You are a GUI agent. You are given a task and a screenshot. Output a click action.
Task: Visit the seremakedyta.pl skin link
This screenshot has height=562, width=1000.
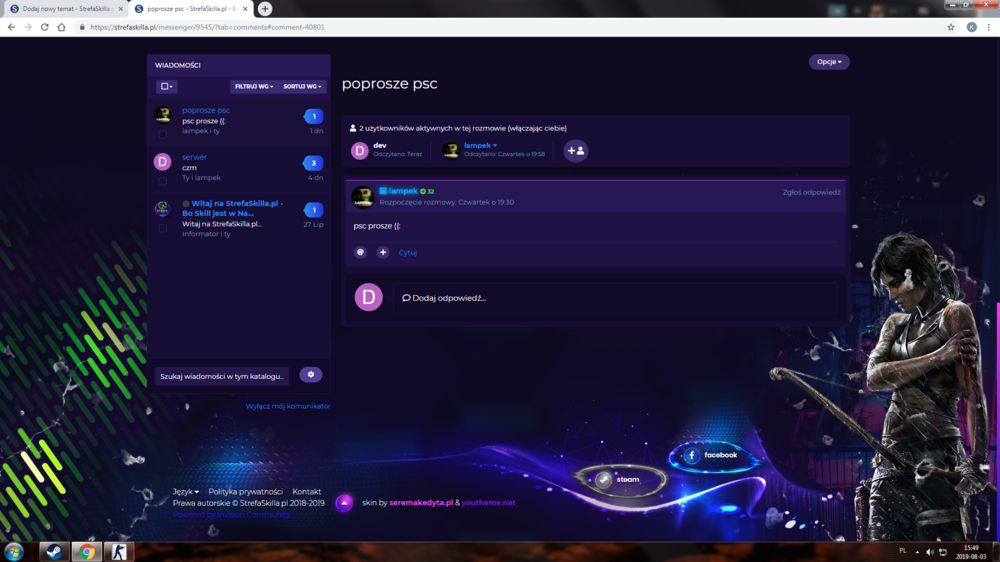(x=421, y=503)
